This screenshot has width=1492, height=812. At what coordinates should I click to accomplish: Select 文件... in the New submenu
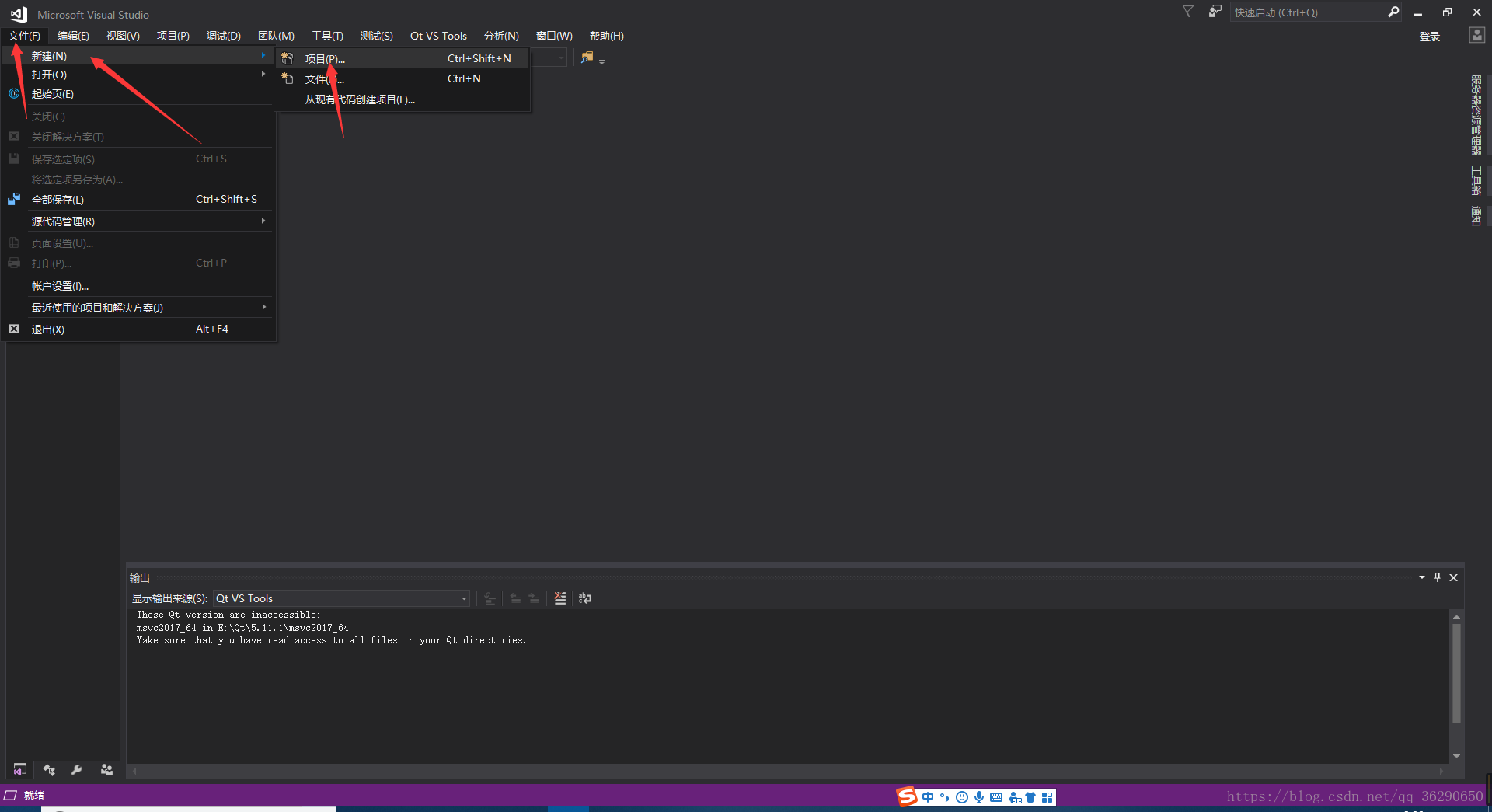coord(403,78)
